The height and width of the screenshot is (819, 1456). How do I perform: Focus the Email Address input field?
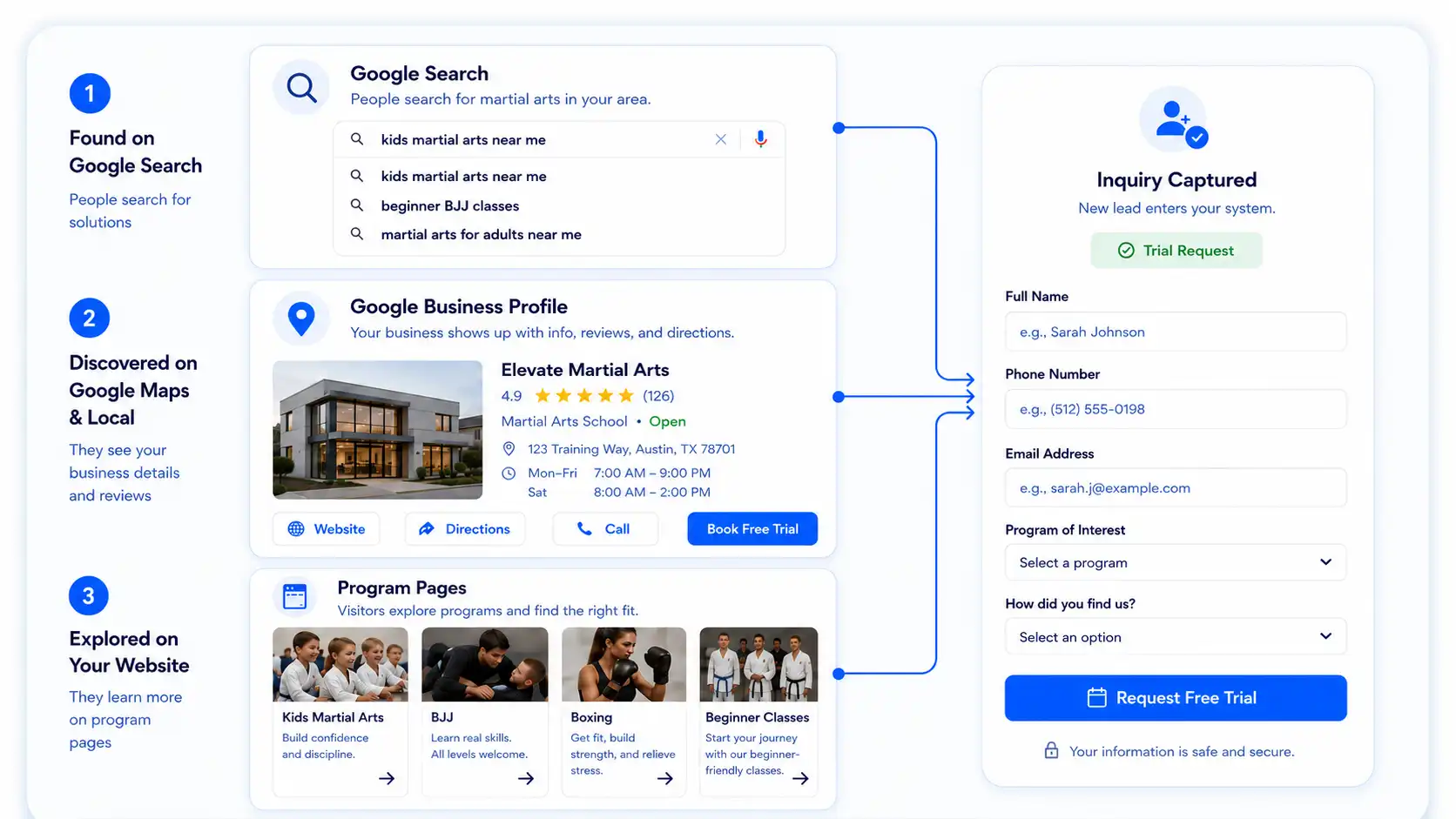tap(1176, 488)
